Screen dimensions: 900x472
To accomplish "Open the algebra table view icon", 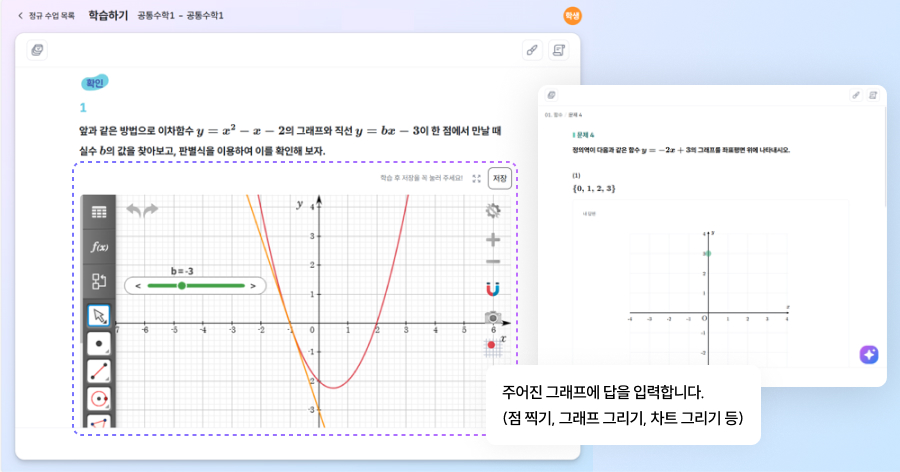I will click(99, 212).
